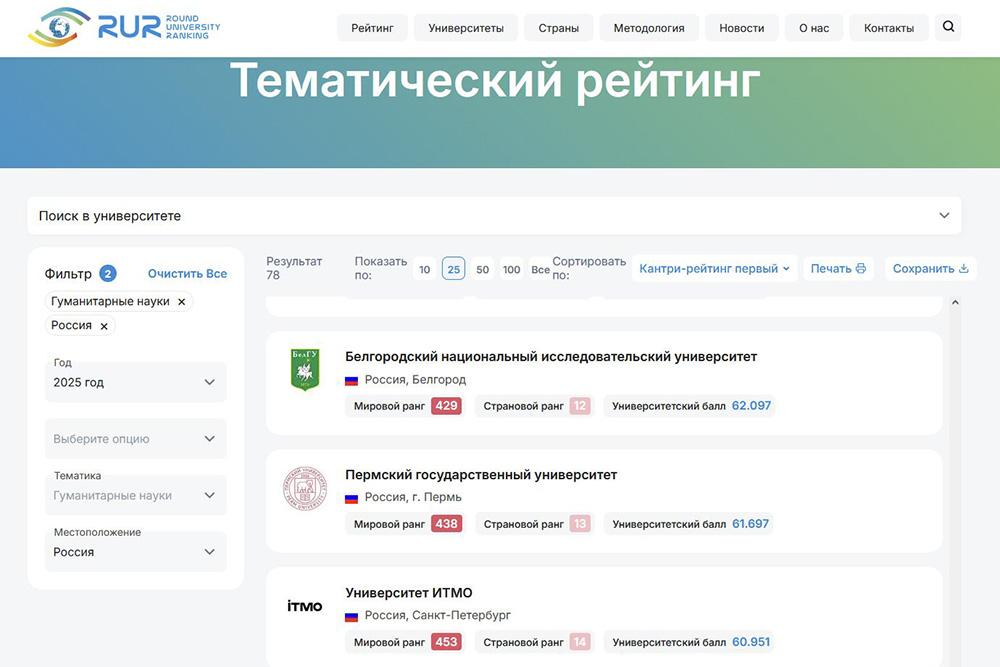Click the RUR logo to go home

coord(125,28)
